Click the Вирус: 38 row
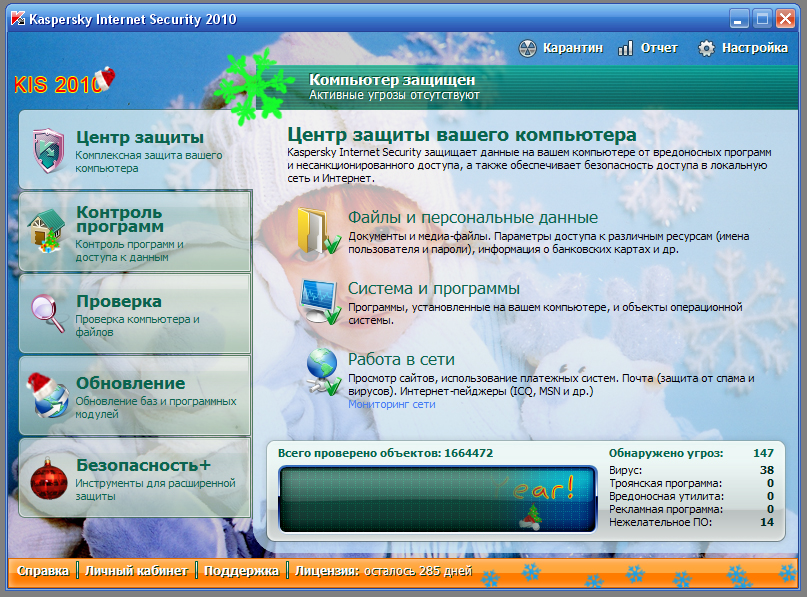This screenshot has height=597, width=807. pyautogui.click(x=691, y=470)
